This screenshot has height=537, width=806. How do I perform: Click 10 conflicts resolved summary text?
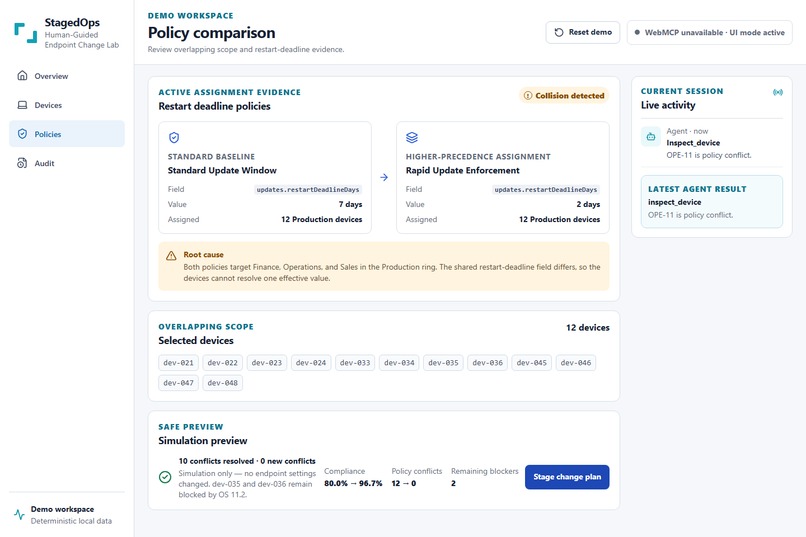point(247,461)
